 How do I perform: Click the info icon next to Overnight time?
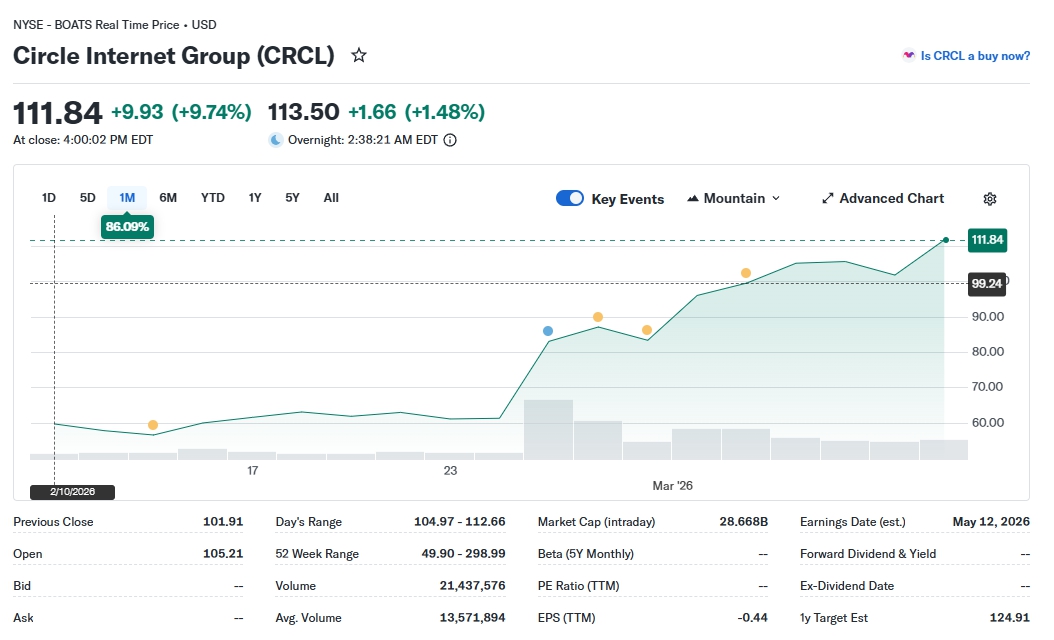coord(448,140)
